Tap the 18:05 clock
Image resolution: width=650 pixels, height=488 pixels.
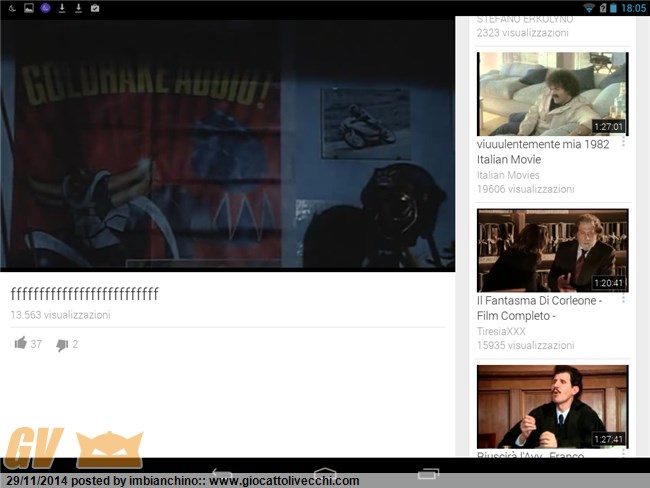pos(633,8)
